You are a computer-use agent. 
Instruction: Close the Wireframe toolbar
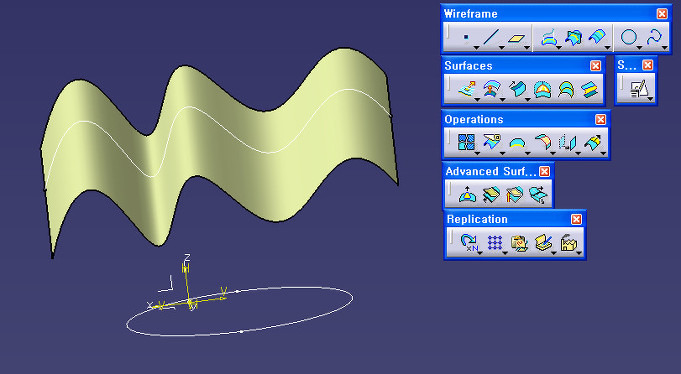click(662, 14)
